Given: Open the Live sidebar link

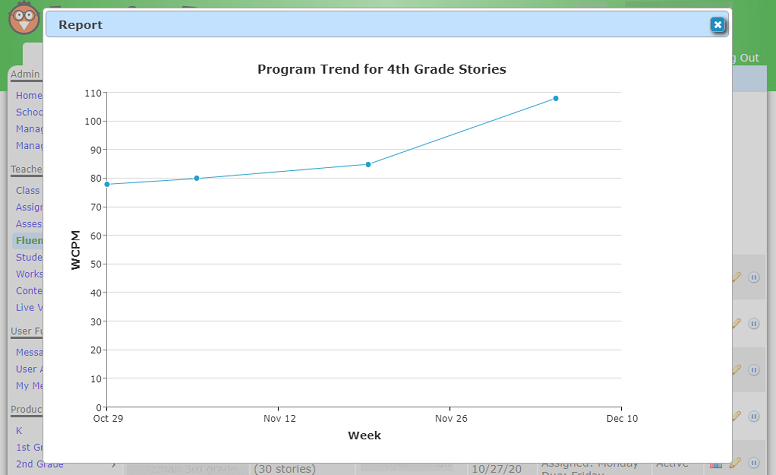Looking at the screenshot, I should (28, 307).
